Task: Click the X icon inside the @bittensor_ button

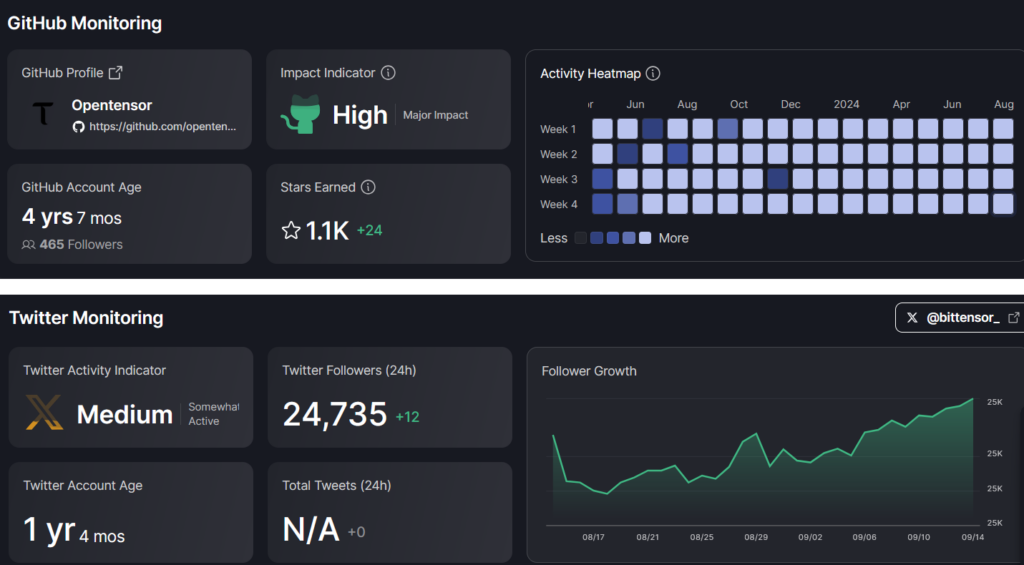Action: pos(912,317)
